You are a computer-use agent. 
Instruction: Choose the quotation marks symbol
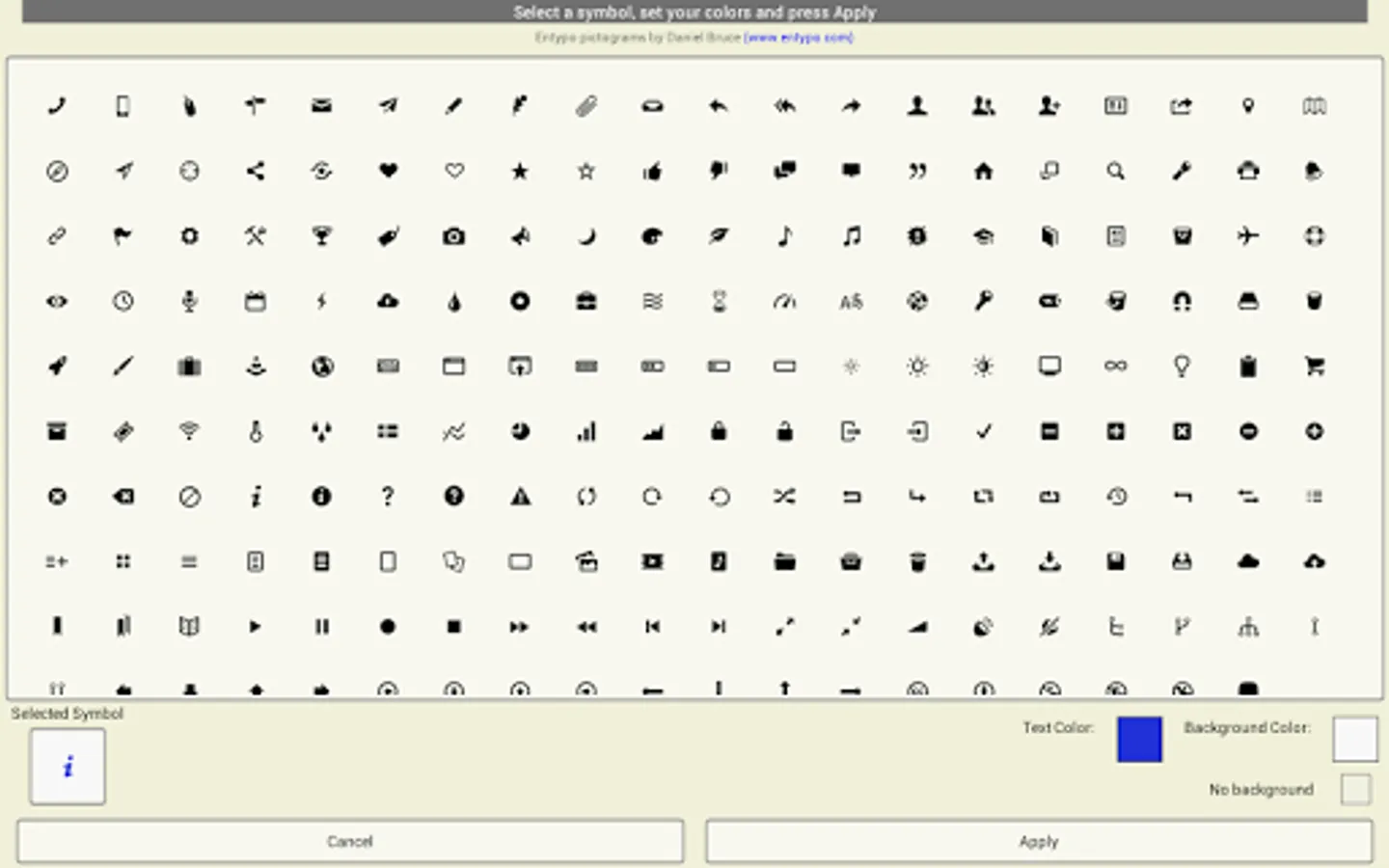click(x=917, y=172)
